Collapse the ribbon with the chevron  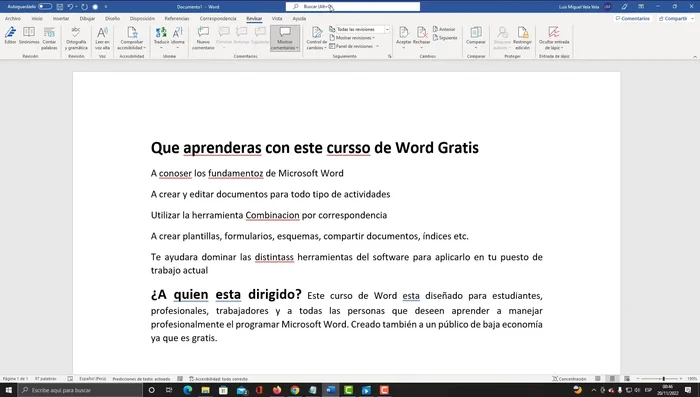[x=695, y=57]
